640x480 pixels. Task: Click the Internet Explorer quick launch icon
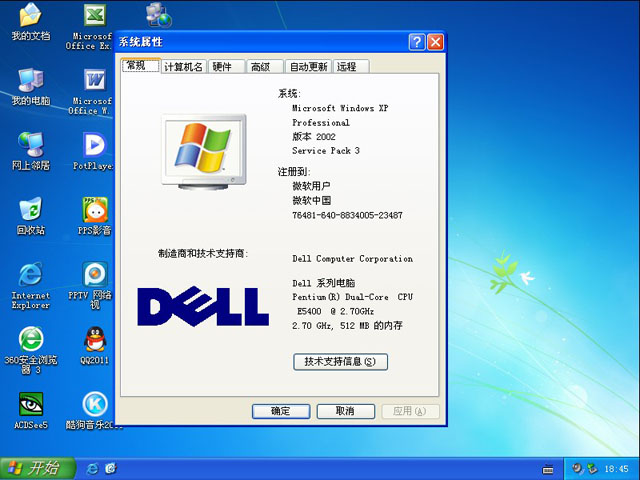(93, 468)
